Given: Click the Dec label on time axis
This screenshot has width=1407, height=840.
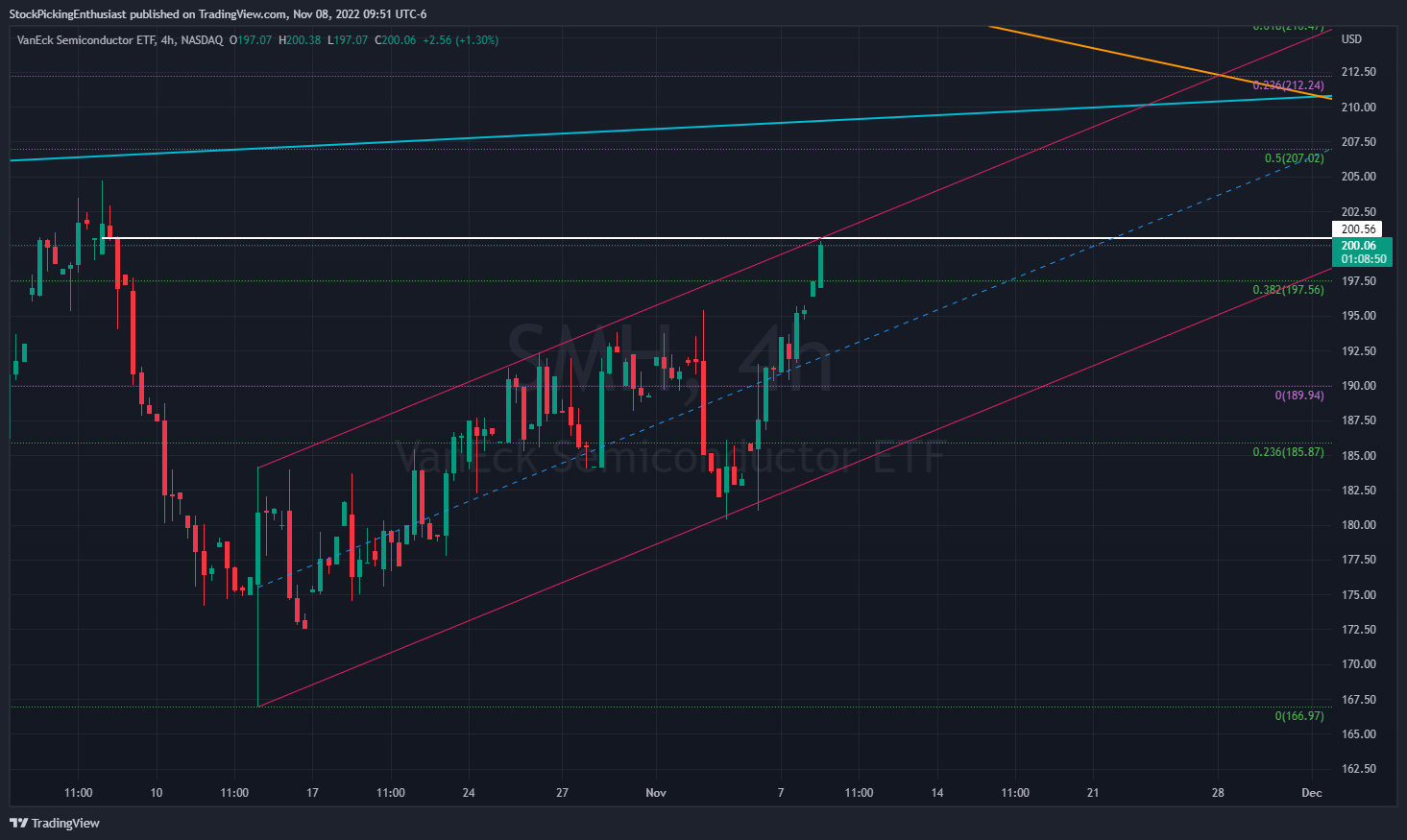Looking at the screenshot, I should click(x=1312, y=793).
